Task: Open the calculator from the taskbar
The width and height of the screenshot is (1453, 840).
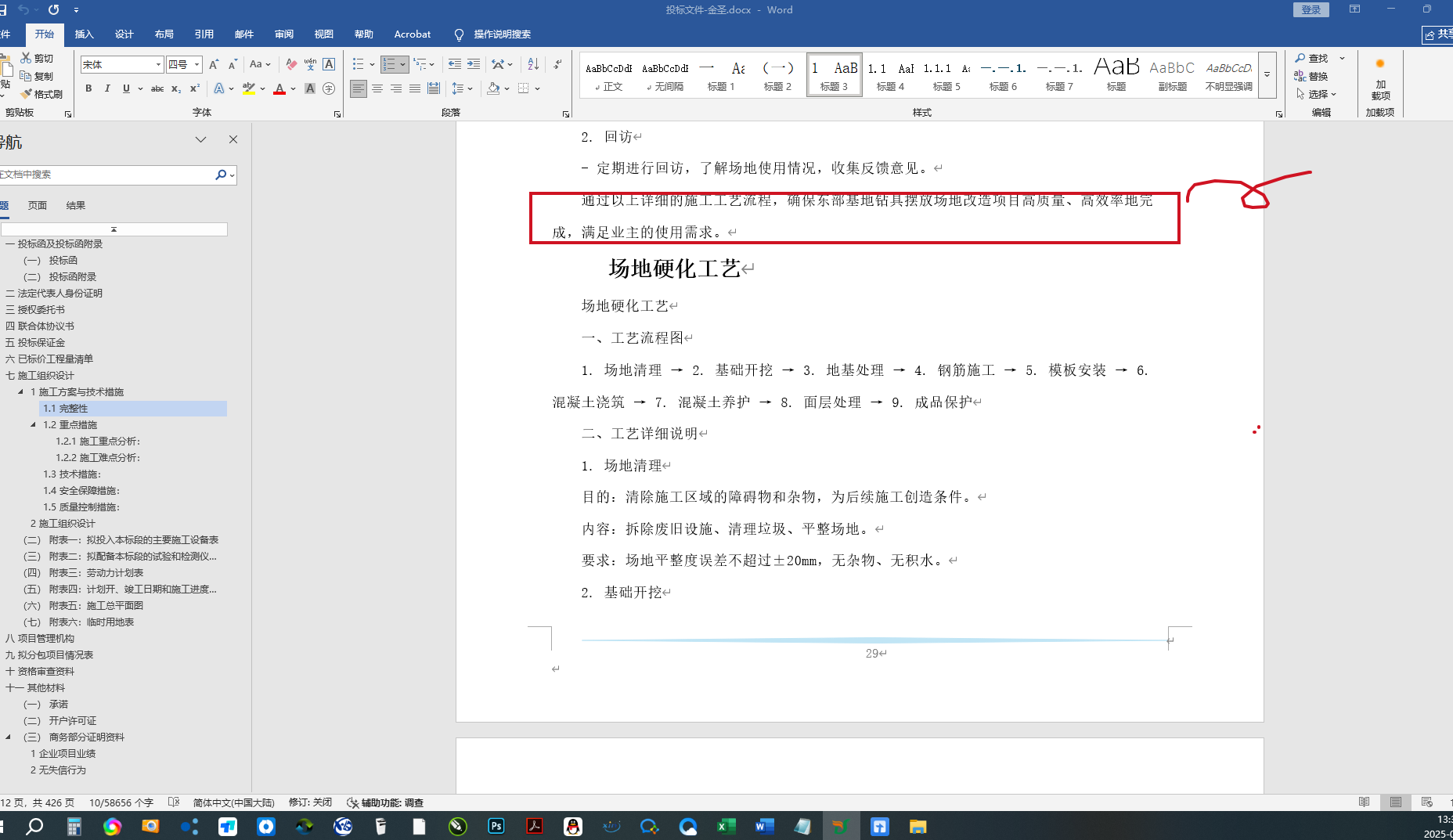Action: pyautogui.click(x=74, y=826)
